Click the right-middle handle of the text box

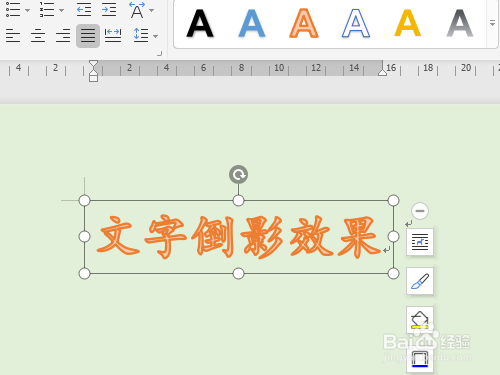(x=394, y=237)
